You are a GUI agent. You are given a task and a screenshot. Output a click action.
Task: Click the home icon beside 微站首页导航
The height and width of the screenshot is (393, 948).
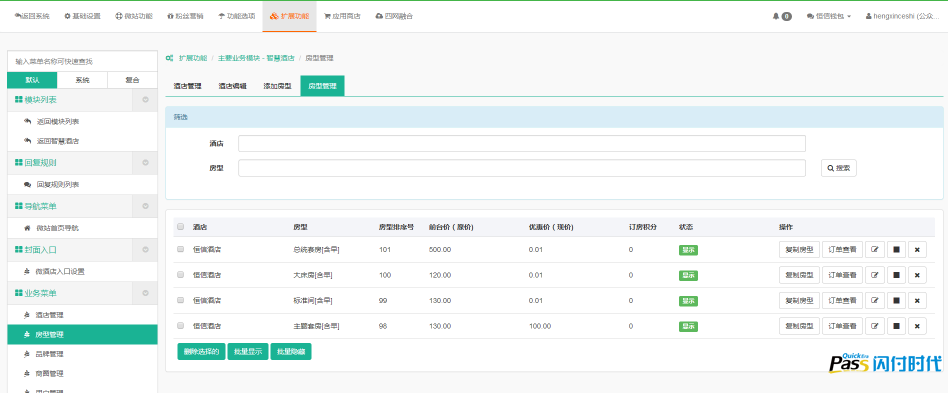[x=27, y=228]
